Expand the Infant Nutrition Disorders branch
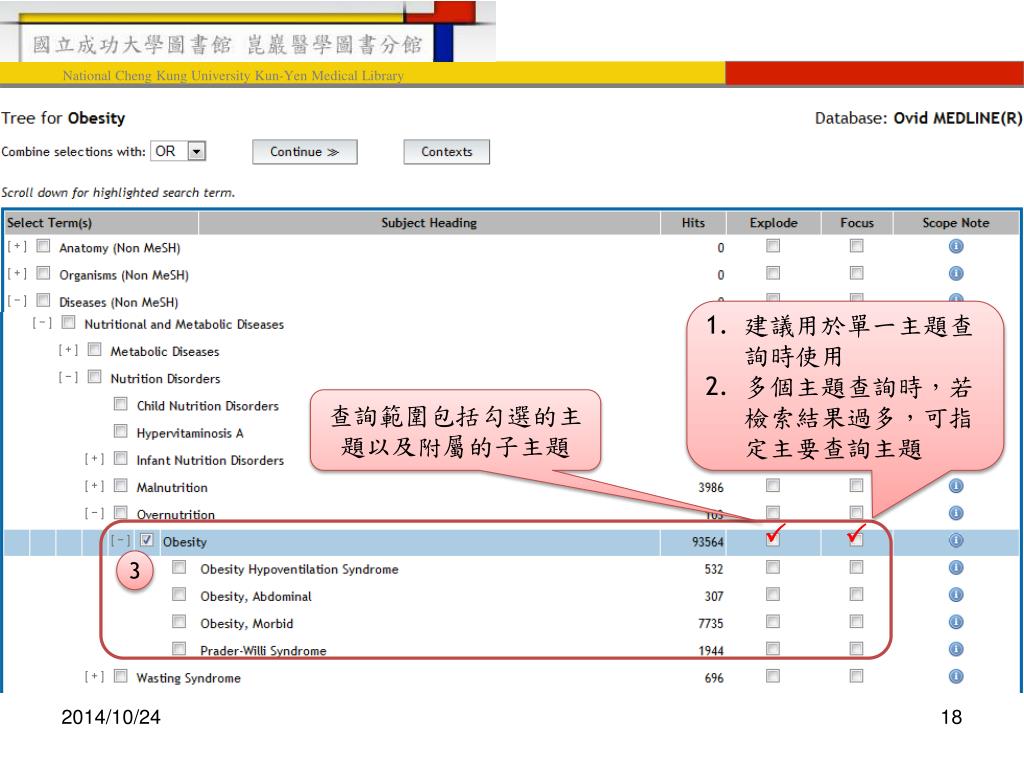Viewport: 1024px width, 768px height. point(95,459)
